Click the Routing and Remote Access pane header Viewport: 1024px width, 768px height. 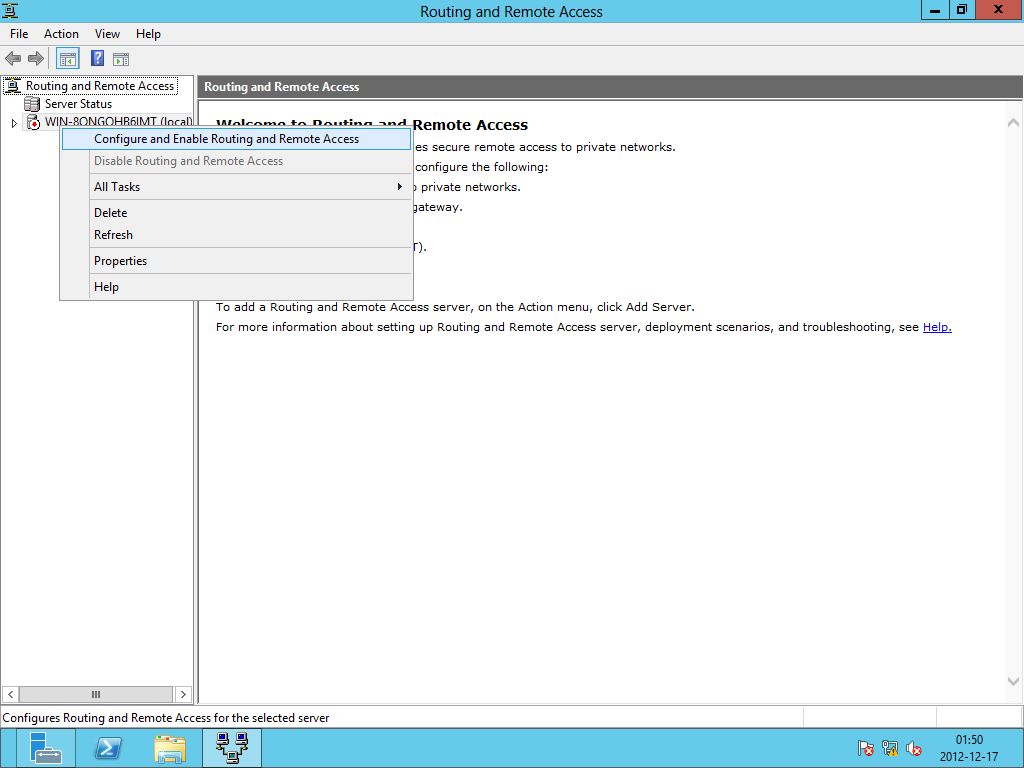coord(610,87)
